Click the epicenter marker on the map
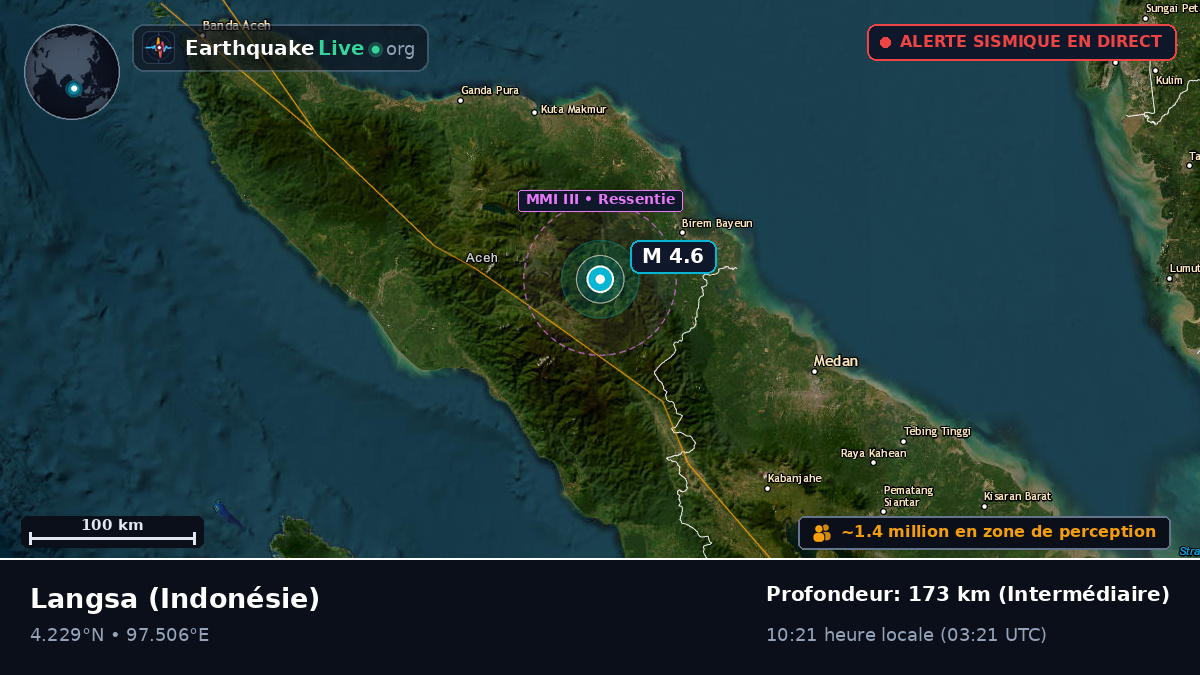 (600, 280)
